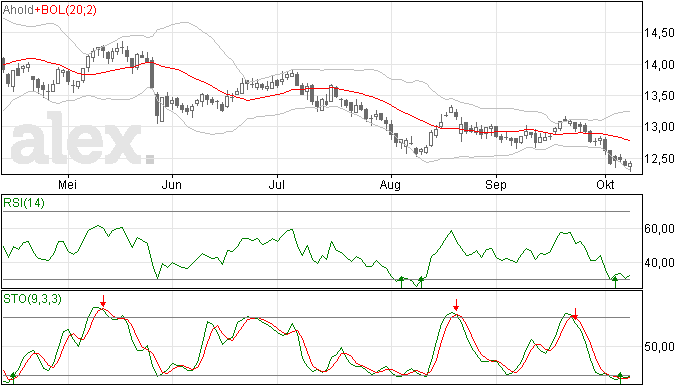
Task: Click the STO(9,3,3) indicator label
Action: (33, 299)
